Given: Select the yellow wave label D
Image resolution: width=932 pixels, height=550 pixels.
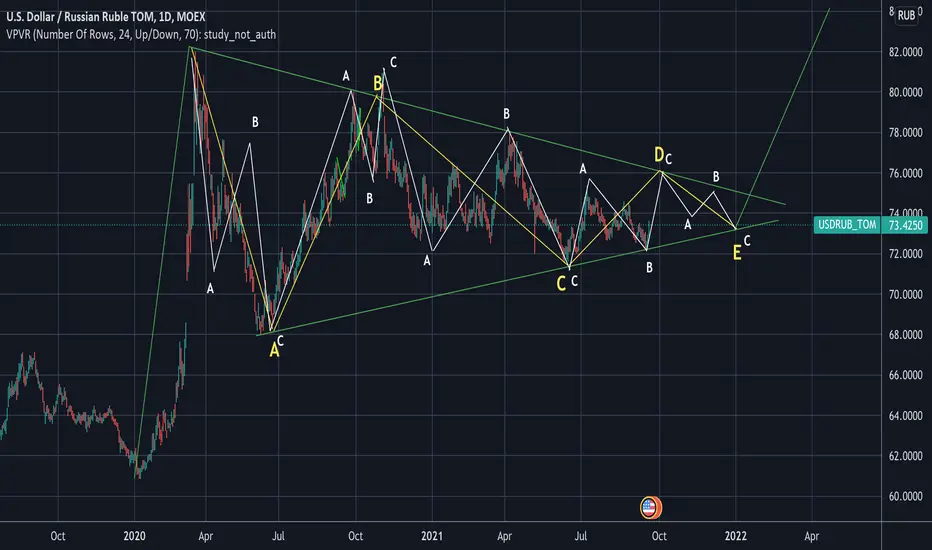Looking at the screenshot, I should pyautogui.click(x=659, y=155).
